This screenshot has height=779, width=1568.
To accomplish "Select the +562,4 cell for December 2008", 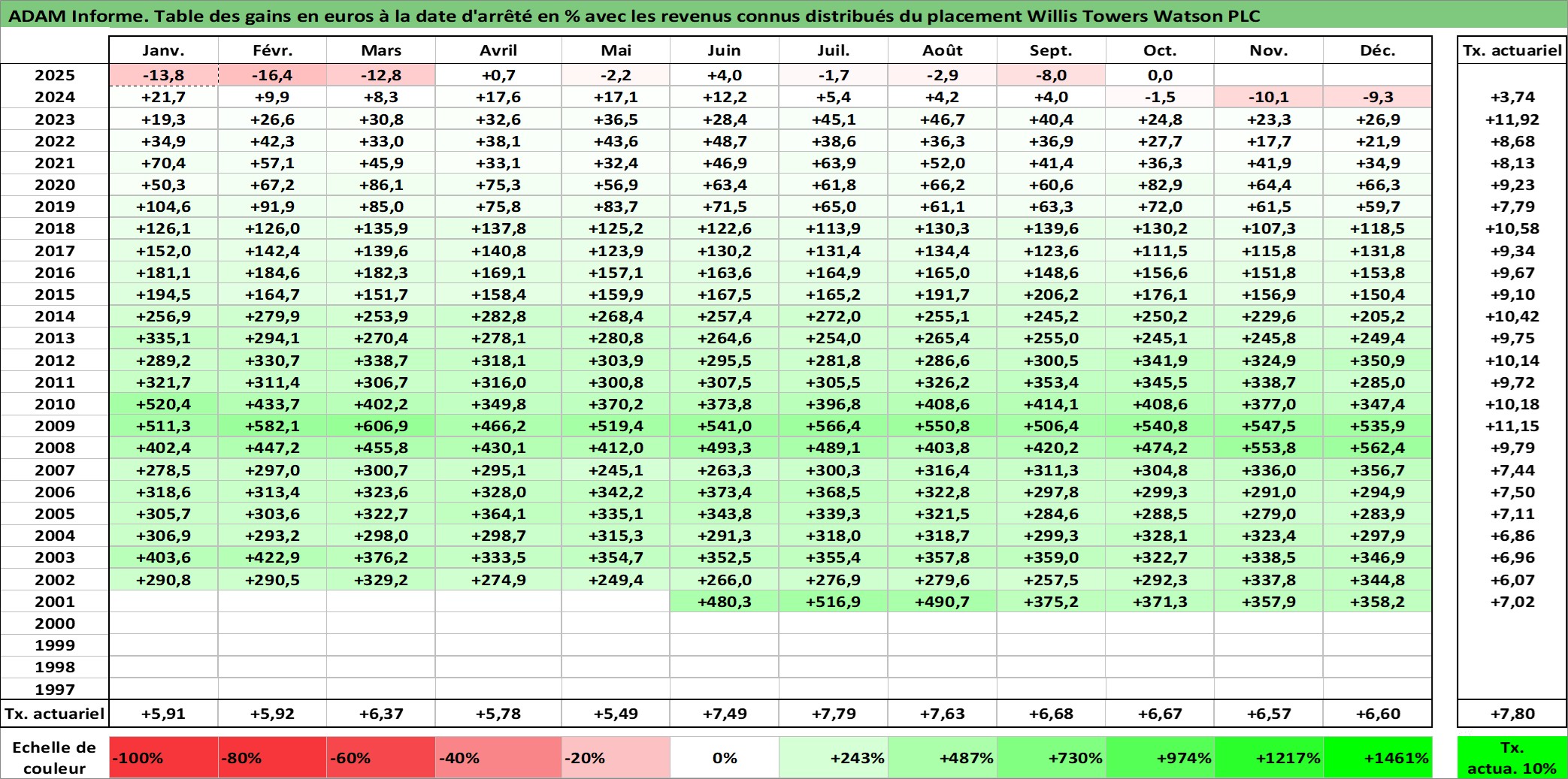I will tap(1378, 448).
